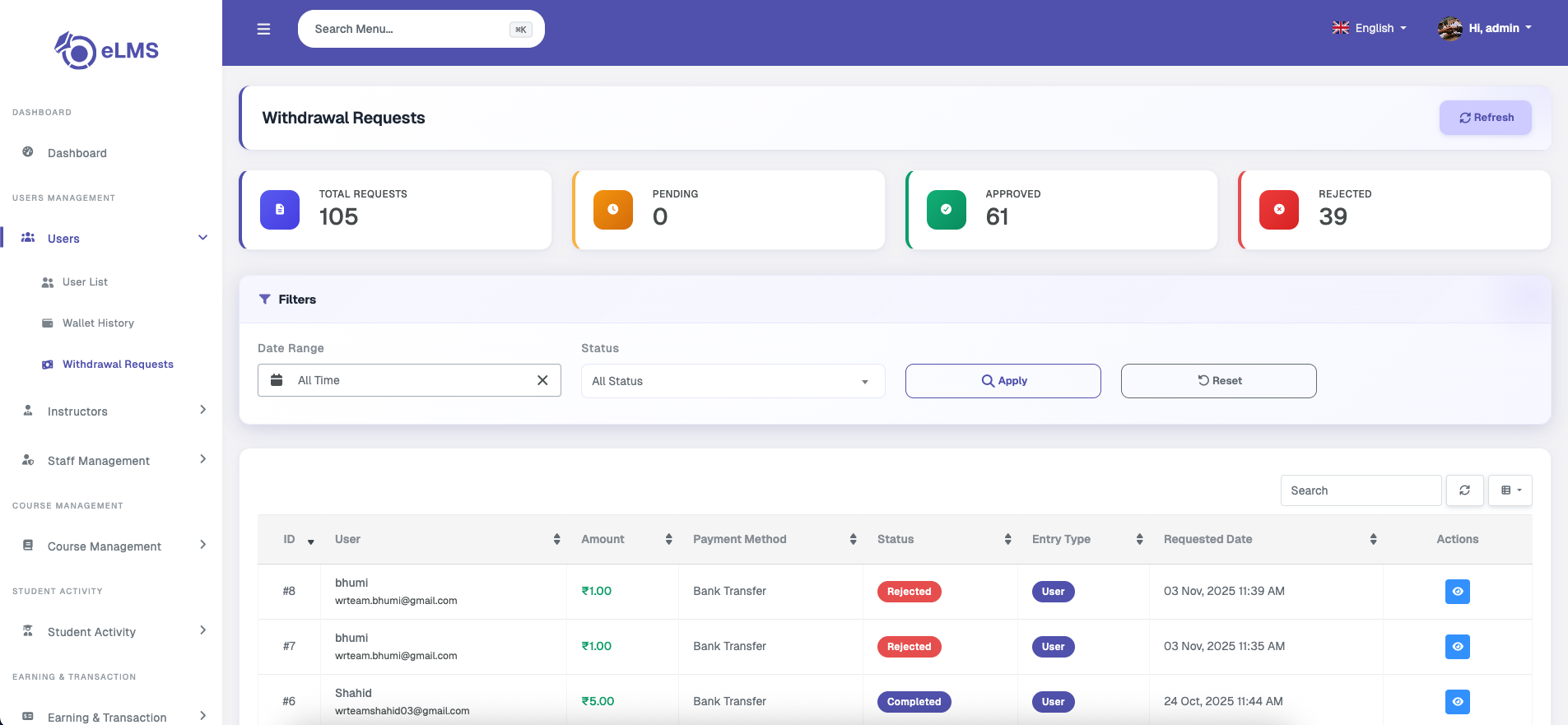1568x725 pixels.
Task: Apply the selected filters
Action: click(1003, 381)
